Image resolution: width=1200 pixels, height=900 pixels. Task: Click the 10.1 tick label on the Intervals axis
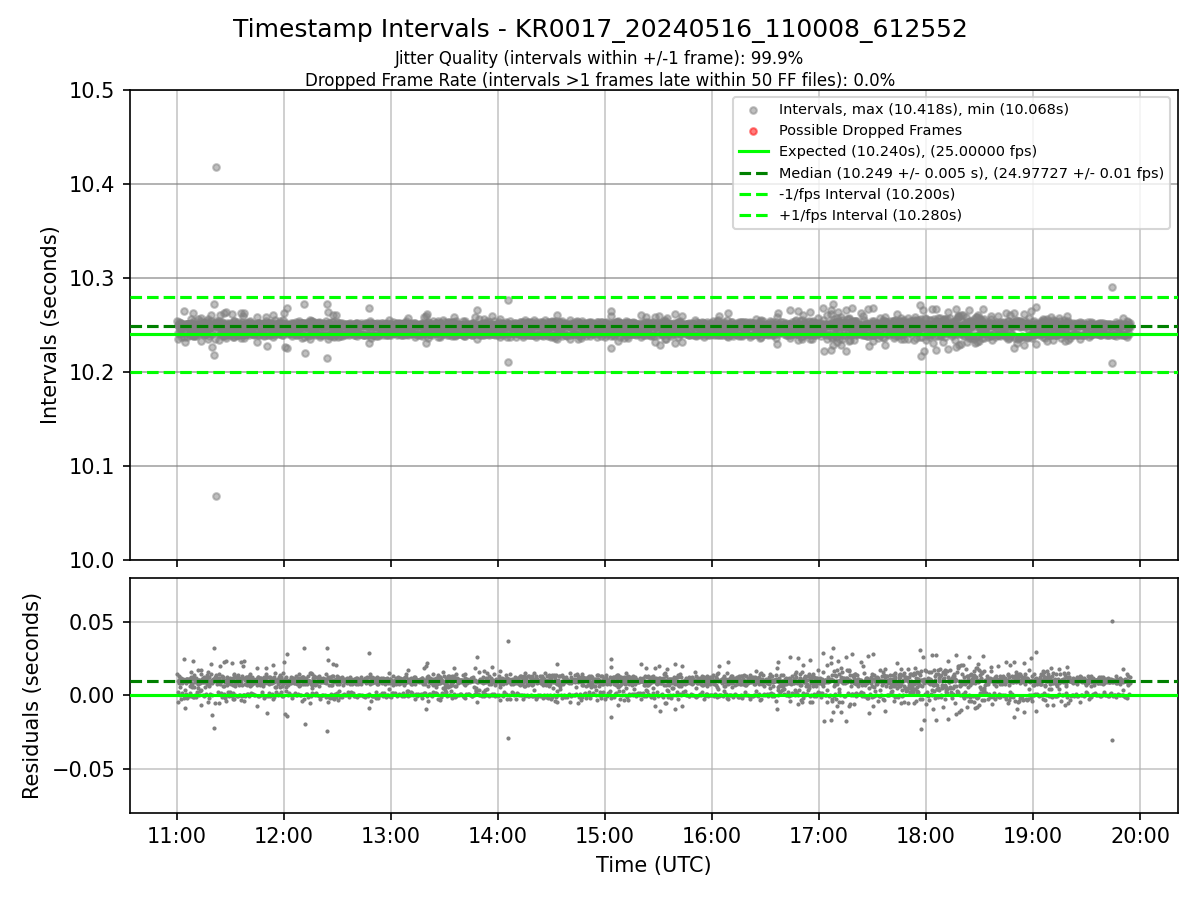point(91,467)
